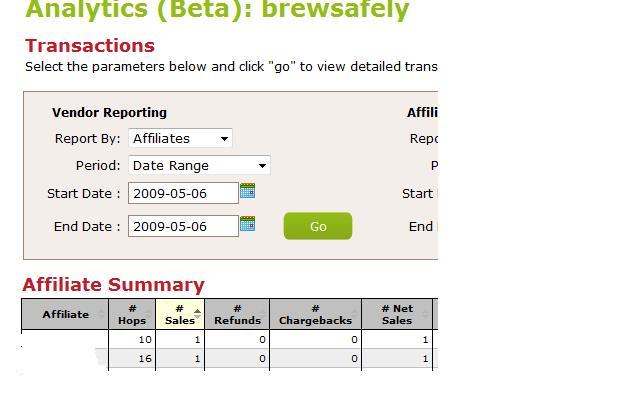Open the Start Date calendar picker
640x400 pixels.
point(247,191)
